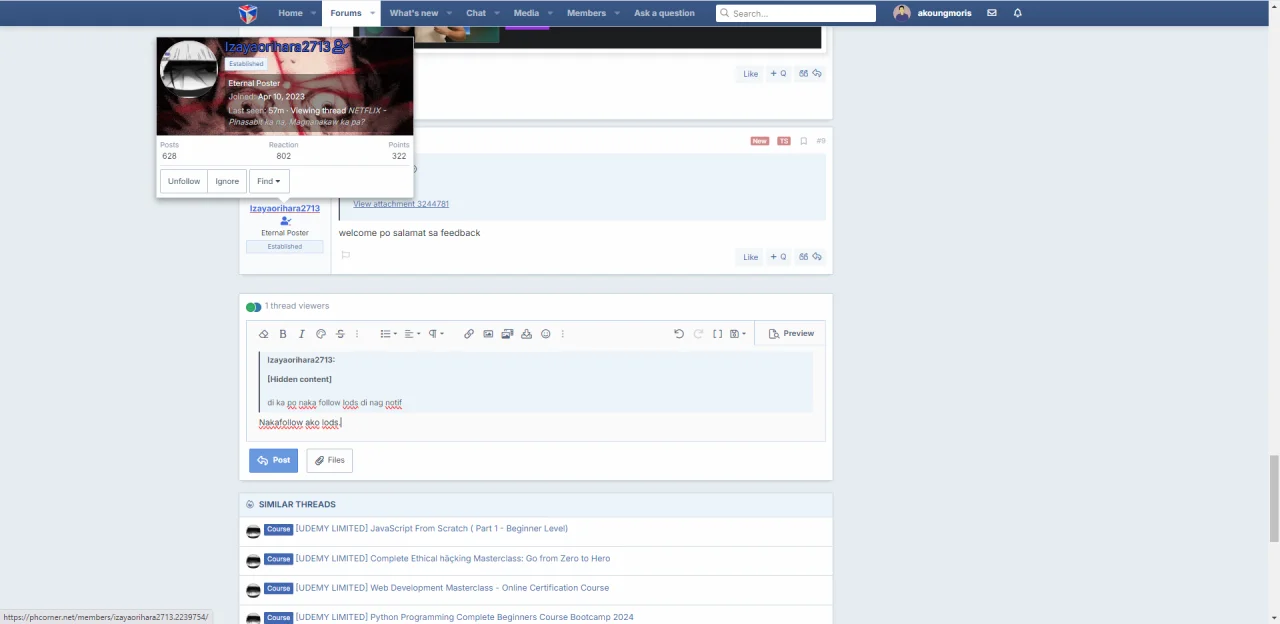Open the Web Development Masterclass thread
The width and height of the screenshot is (1280, 624).
tap(452, 588)
